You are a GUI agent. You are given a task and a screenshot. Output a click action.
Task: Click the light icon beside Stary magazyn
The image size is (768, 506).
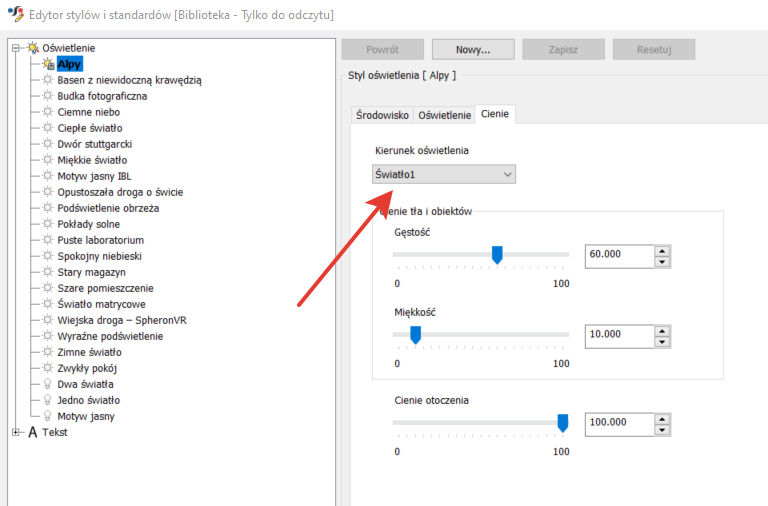tap(48, 272)
